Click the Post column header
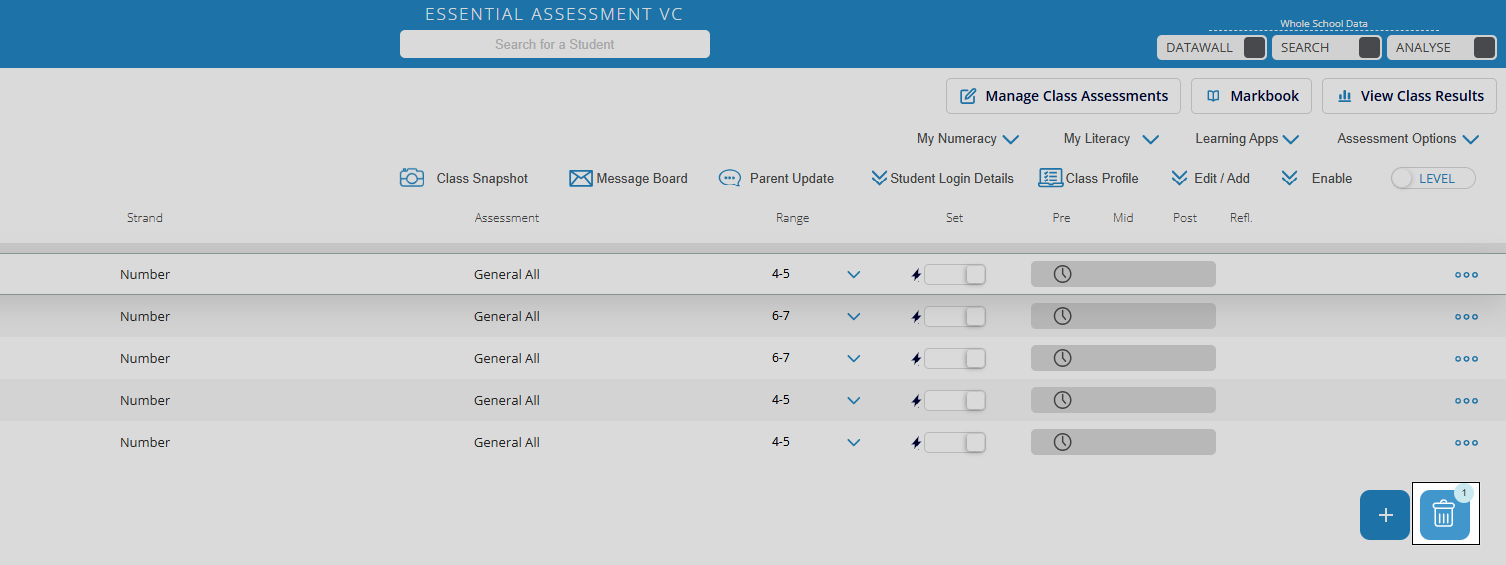Screen dimensions: 1506x565 [x=1185, y=218]
